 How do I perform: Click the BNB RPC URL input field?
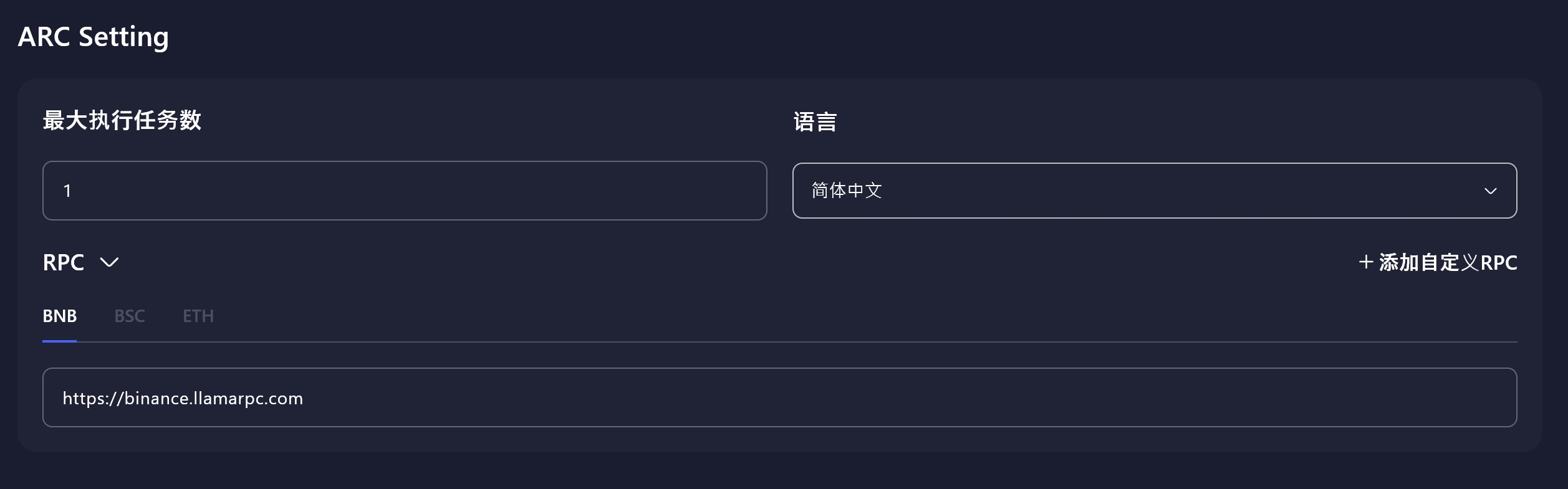pos(779,397)
